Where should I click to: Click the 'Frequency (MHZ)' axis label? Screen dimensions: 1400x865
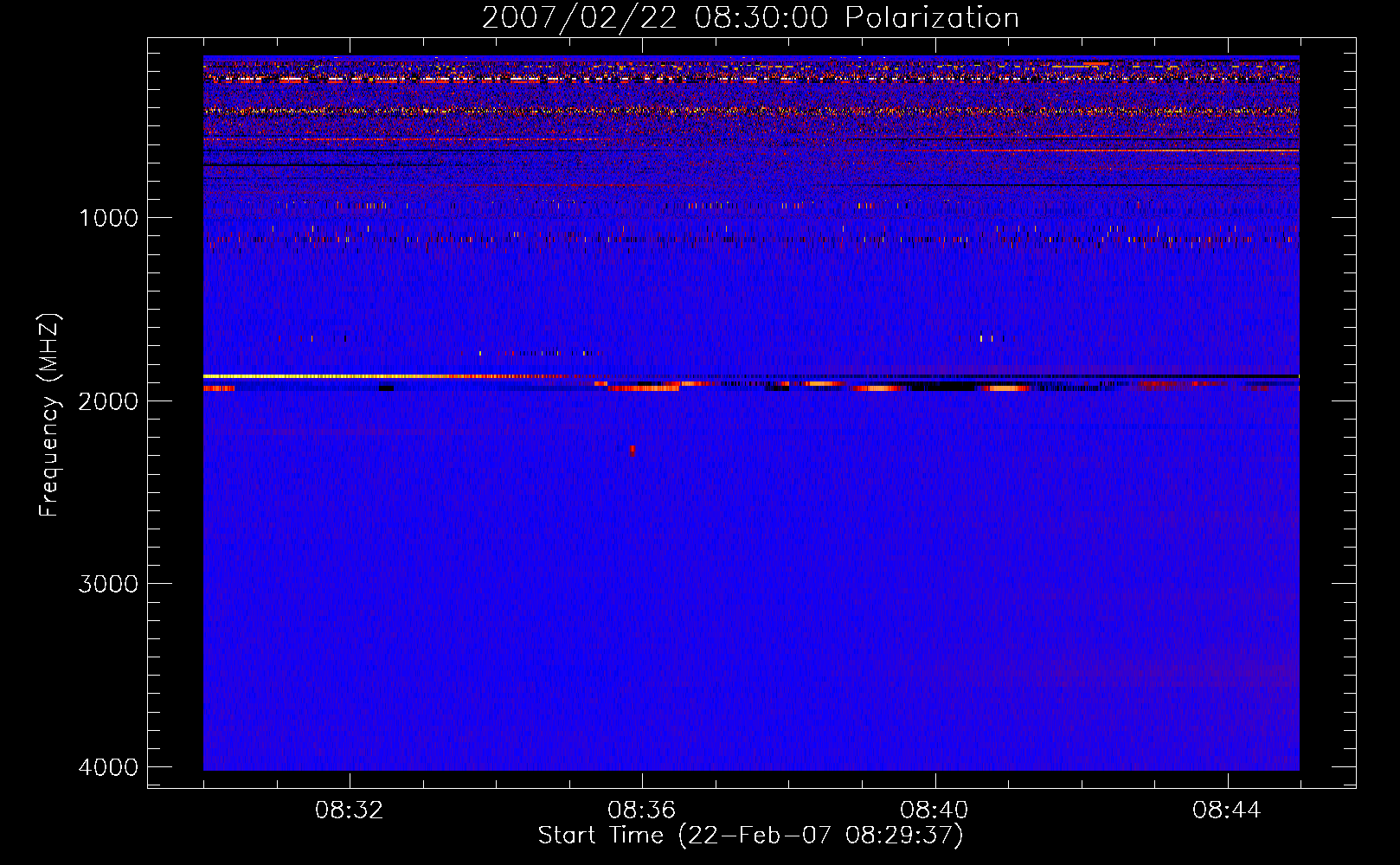click(49, 415)
